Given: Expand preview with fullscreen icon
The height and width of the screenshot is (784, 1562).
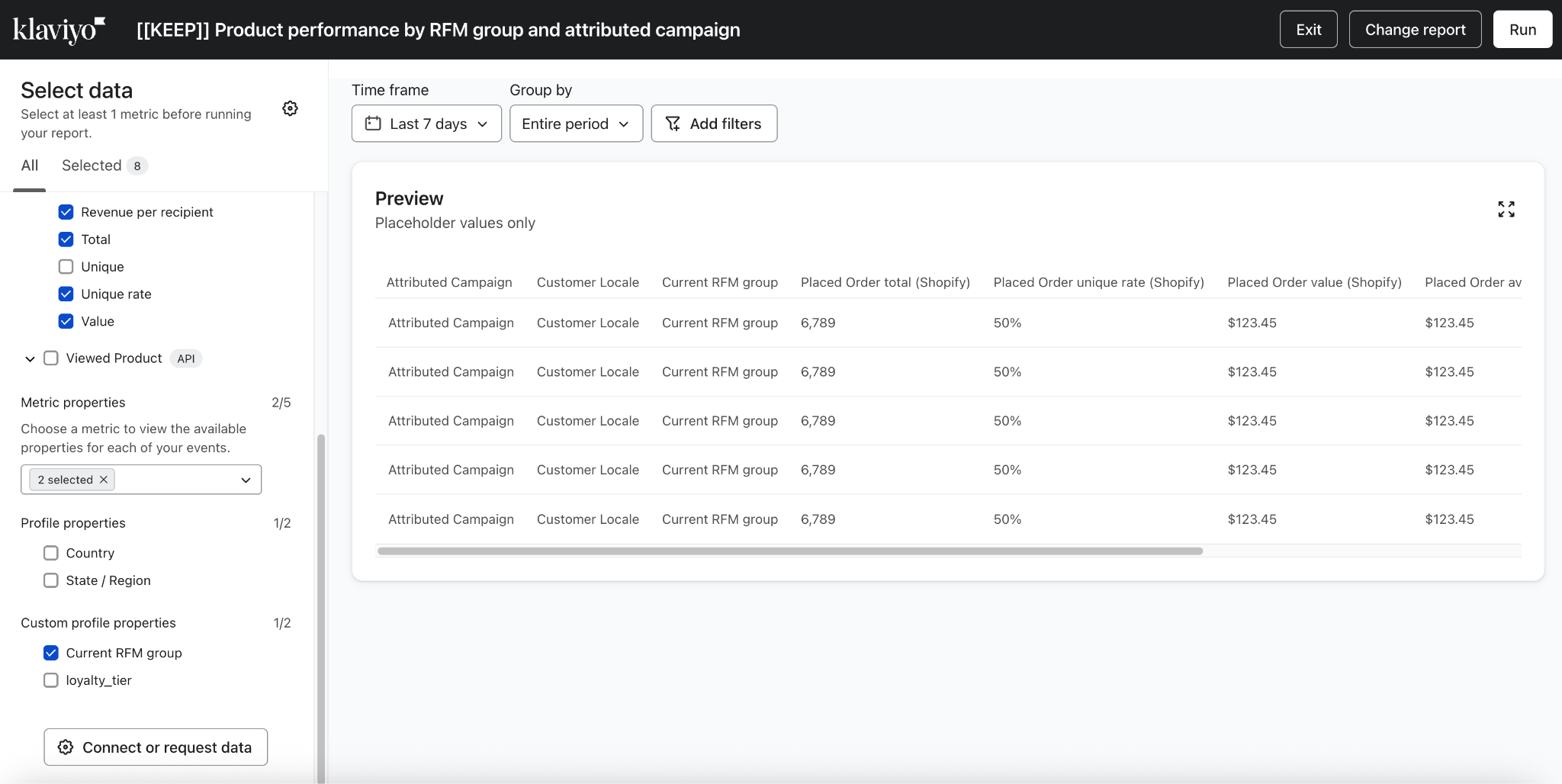Looking at the screenshot, I should pyautogui.click(x=1506, y=209).
